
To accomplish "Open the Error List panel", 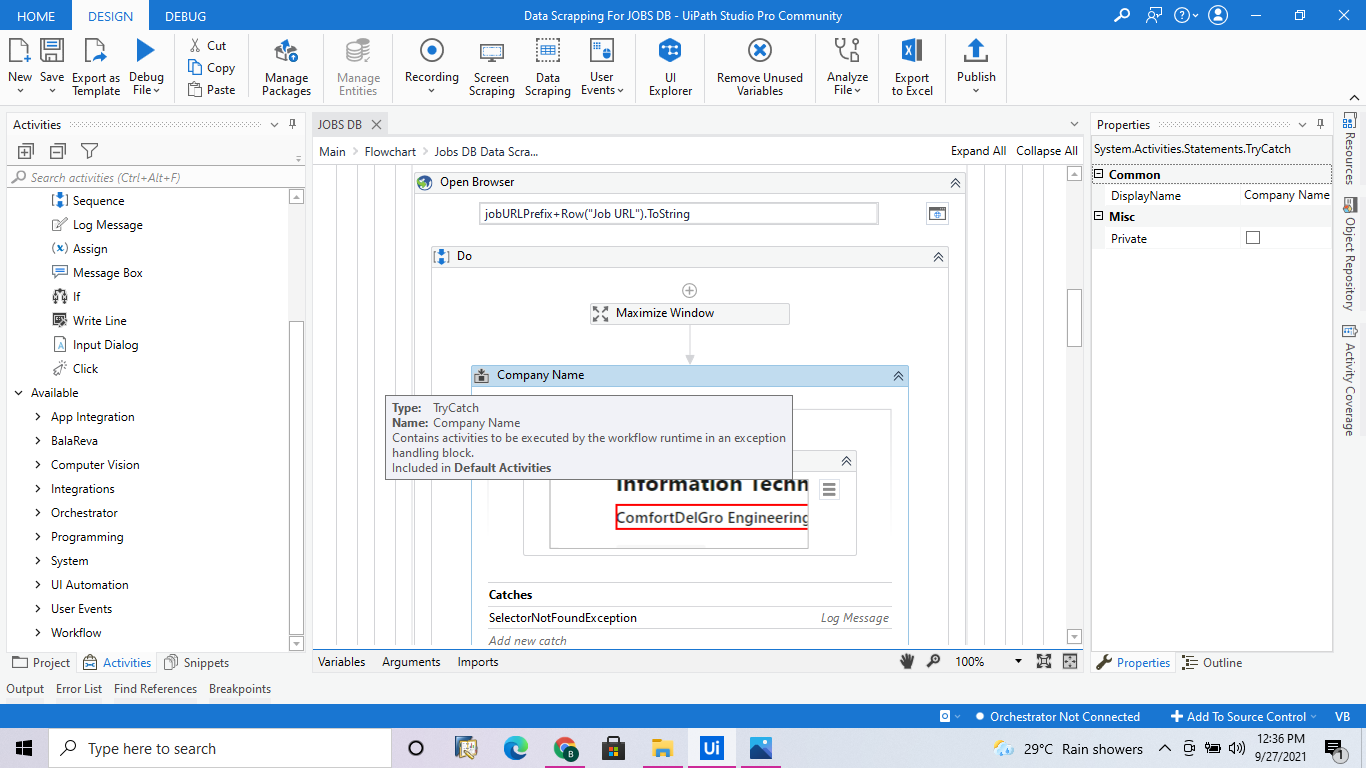I will [79, 689].
